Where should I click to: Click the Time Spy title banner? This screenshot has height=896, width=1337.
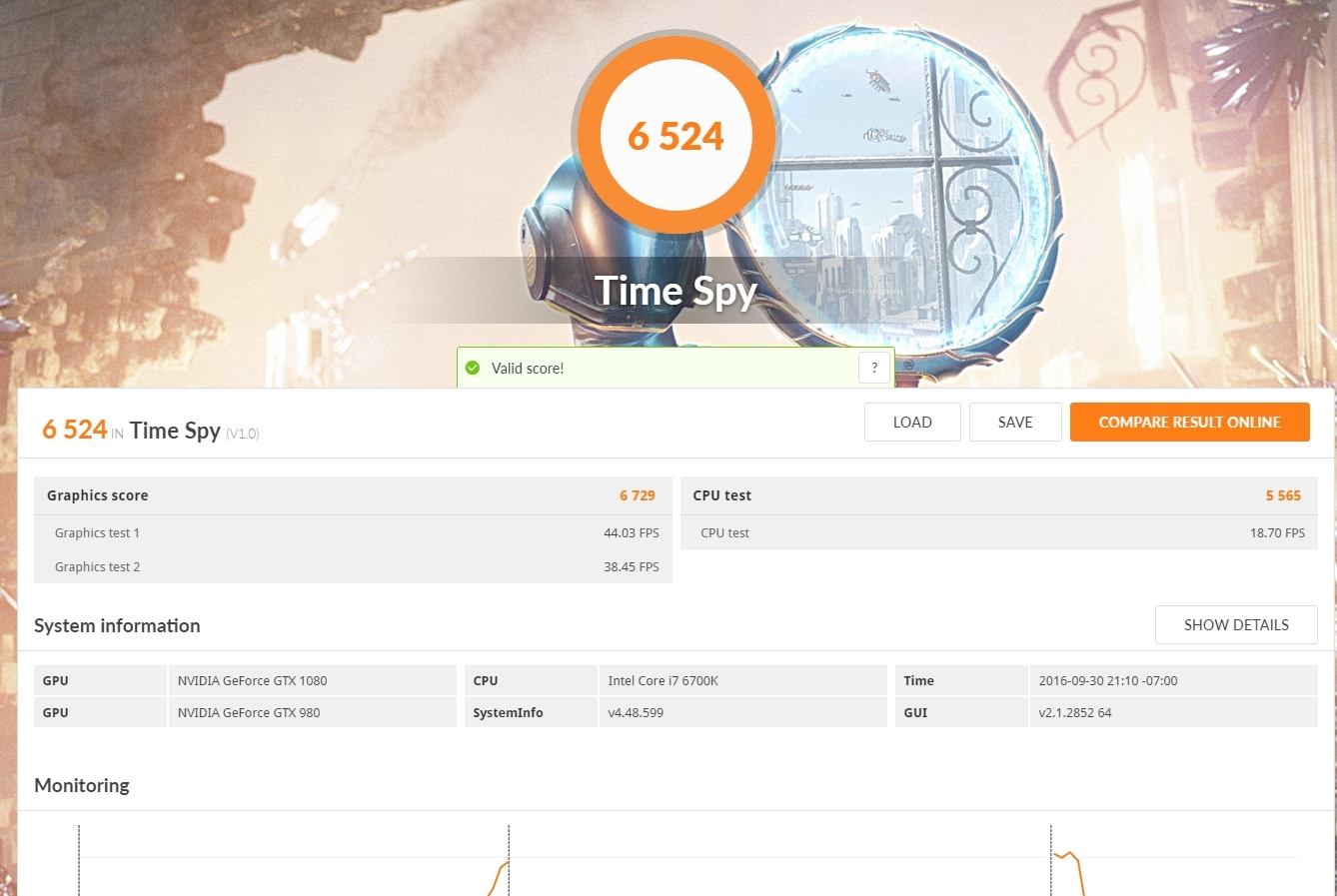(676, 291)
